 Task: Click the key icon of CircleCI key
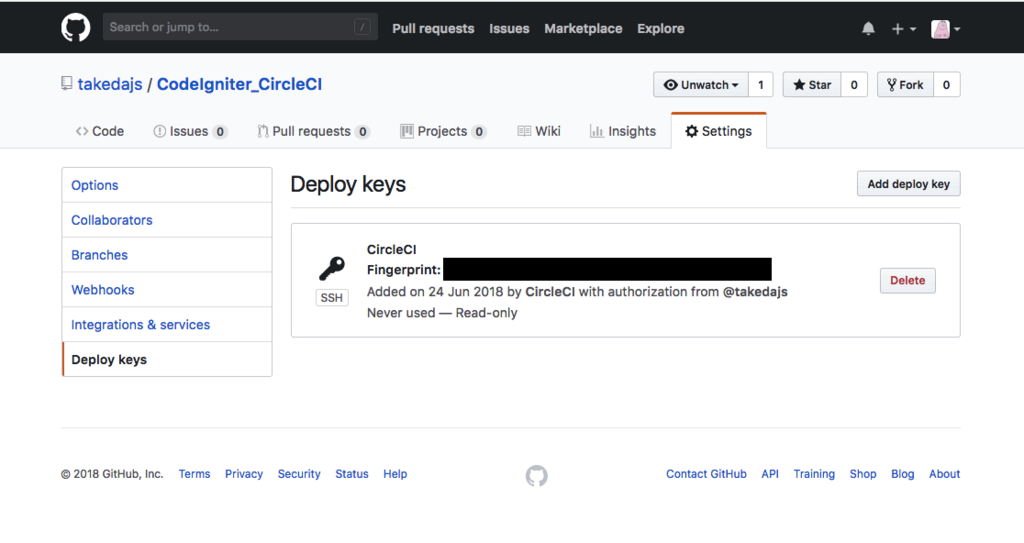click(x=332, y=268)
